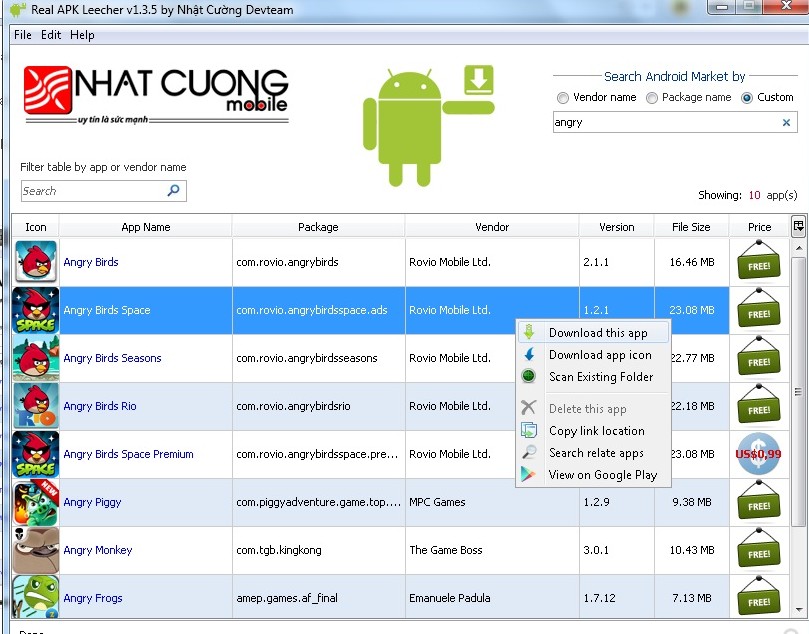The height and width of the screenshot is (634, 809).
Task: Choose Download app icon from context menu
Action: (593, 355)
